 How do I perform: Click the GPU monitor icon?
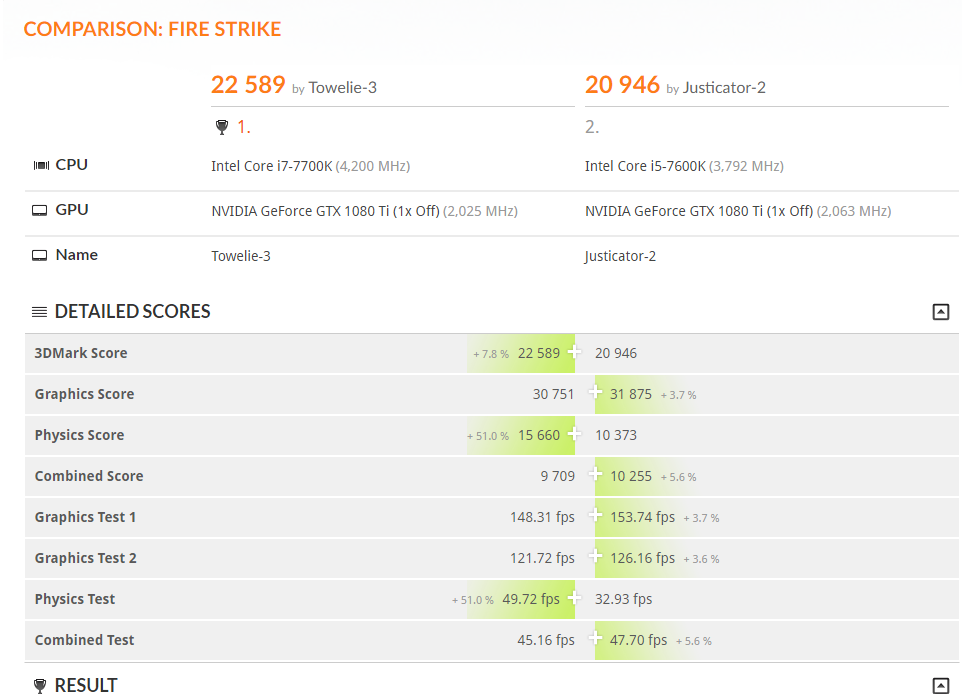(x=40, y=210)
